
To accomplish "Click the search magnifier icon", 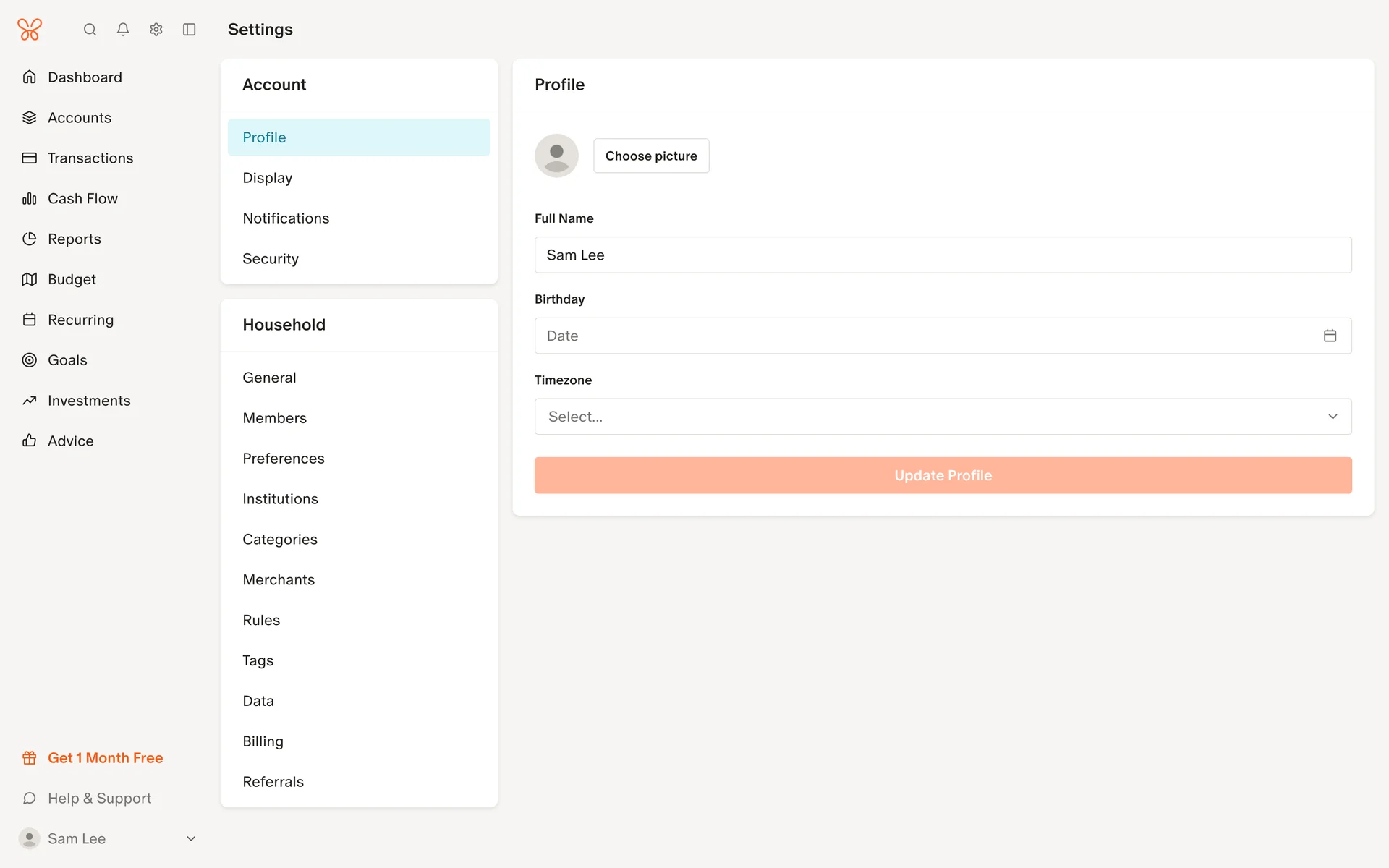I will pyautogui.click(x=90, y=30).
